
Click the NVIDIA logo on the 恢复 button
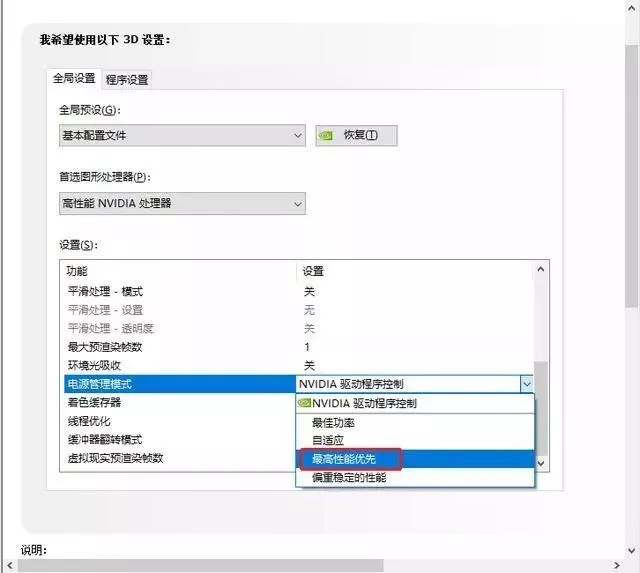tap(326, 135)
